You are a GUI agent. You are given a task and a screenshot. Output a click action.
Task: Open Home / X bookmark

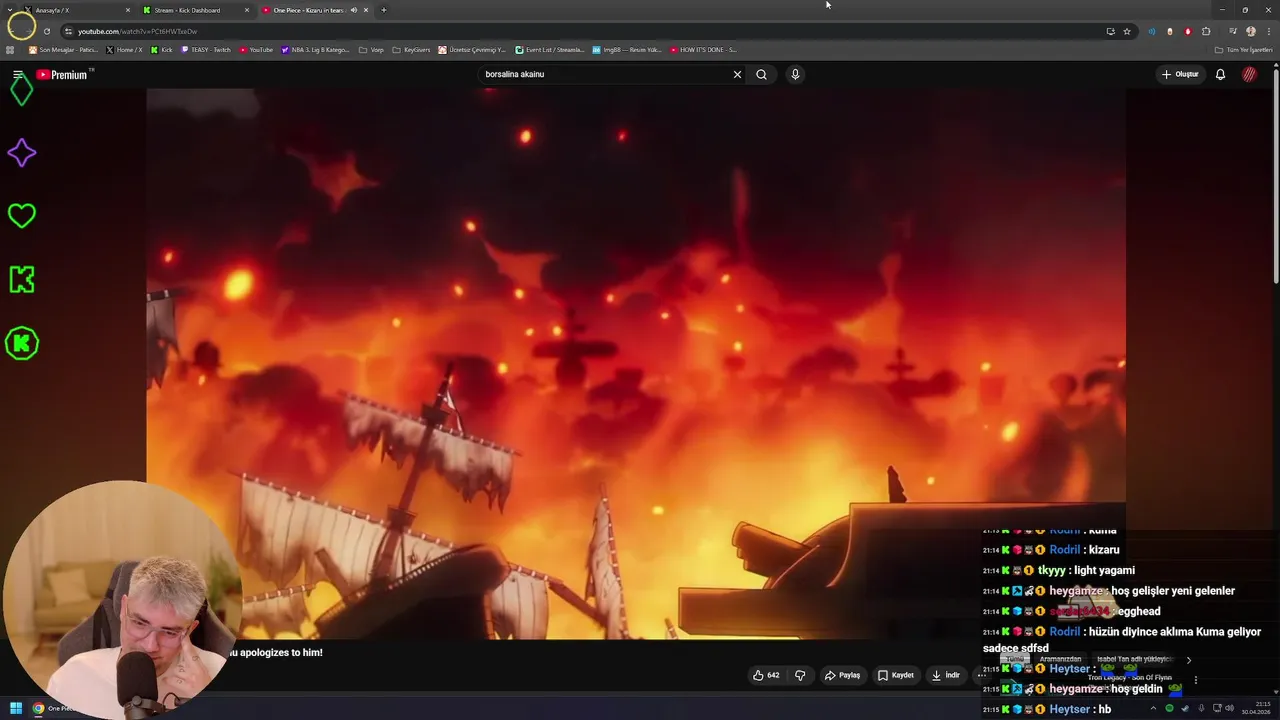pyautogui.click(x=125, y=49)
